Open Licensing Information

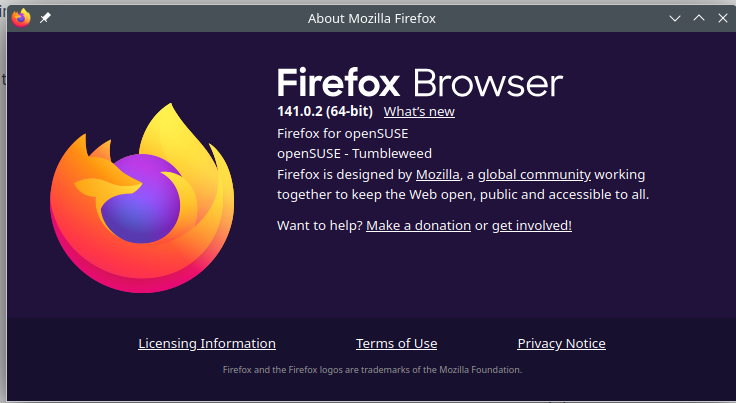(x=207, y=344)
